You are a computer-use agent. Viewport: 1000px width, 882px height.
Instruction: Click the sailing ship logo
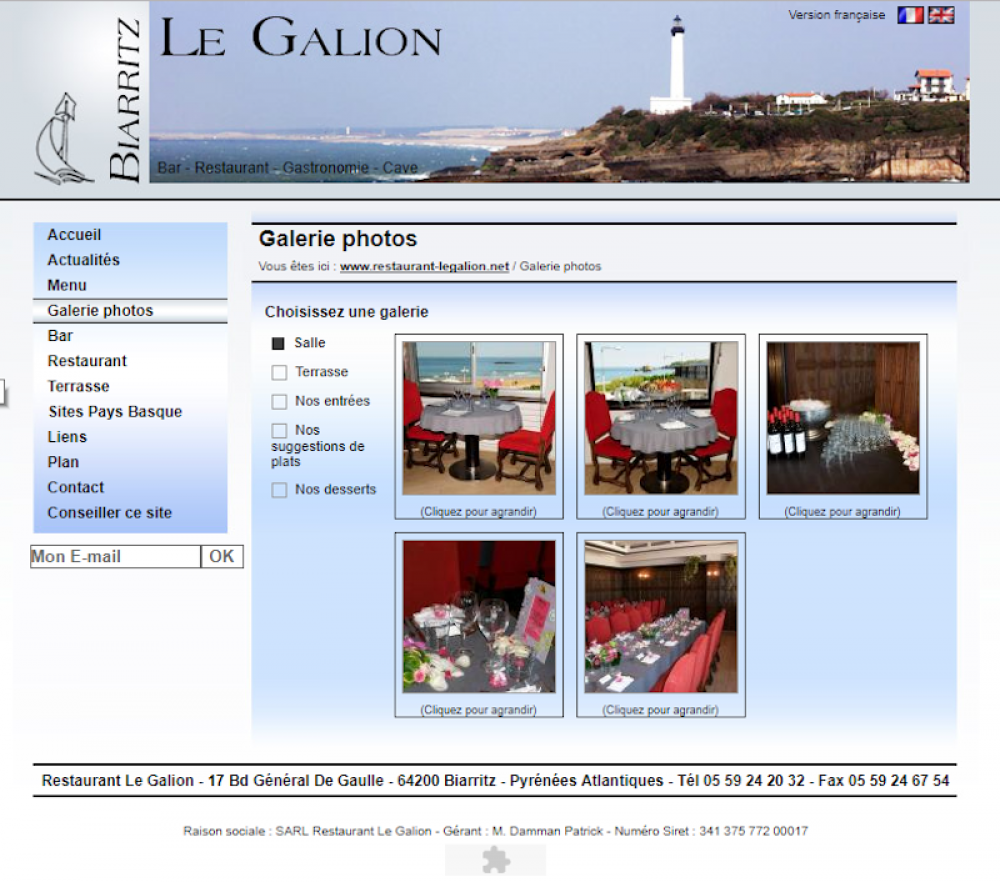(x=62, y=140)
